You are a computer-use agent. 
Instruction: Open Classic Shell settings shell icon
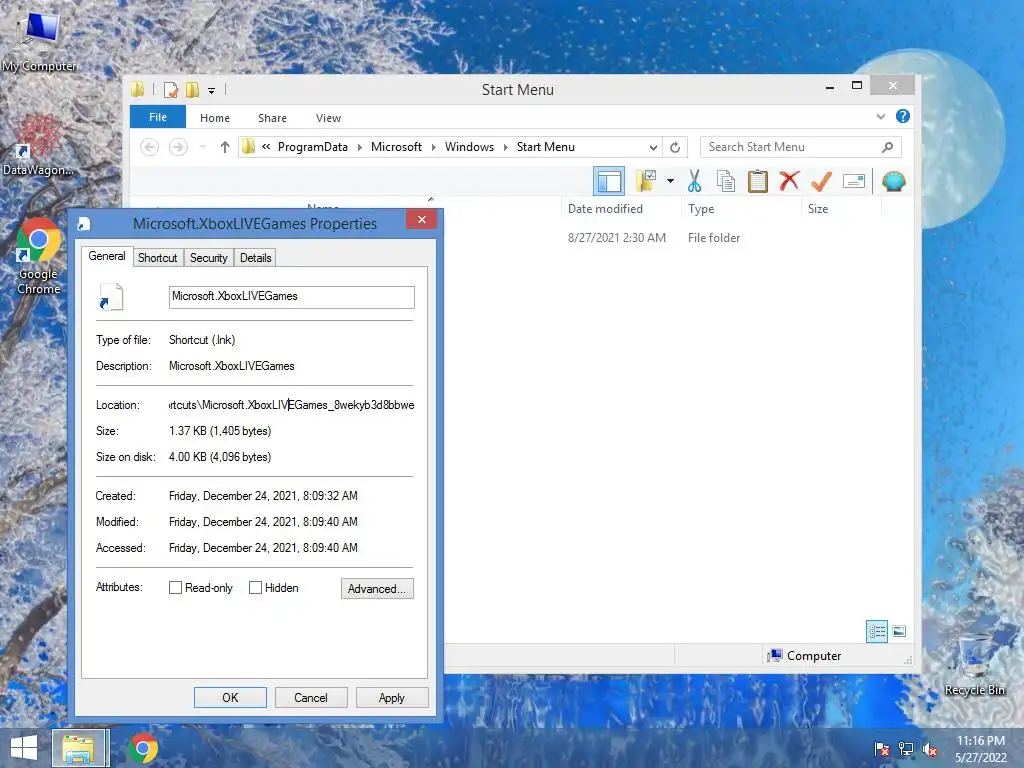click(x=893, y=181)
